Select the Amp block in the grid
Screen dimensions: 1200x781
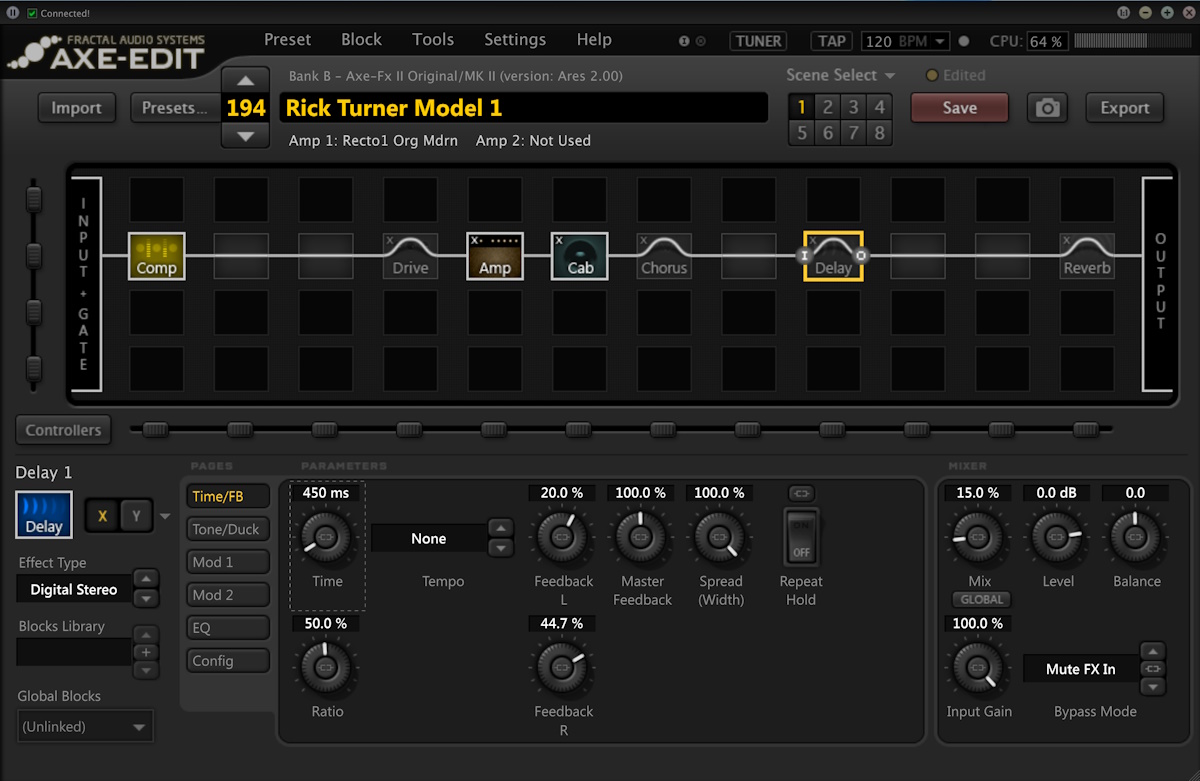click(495, 256)
